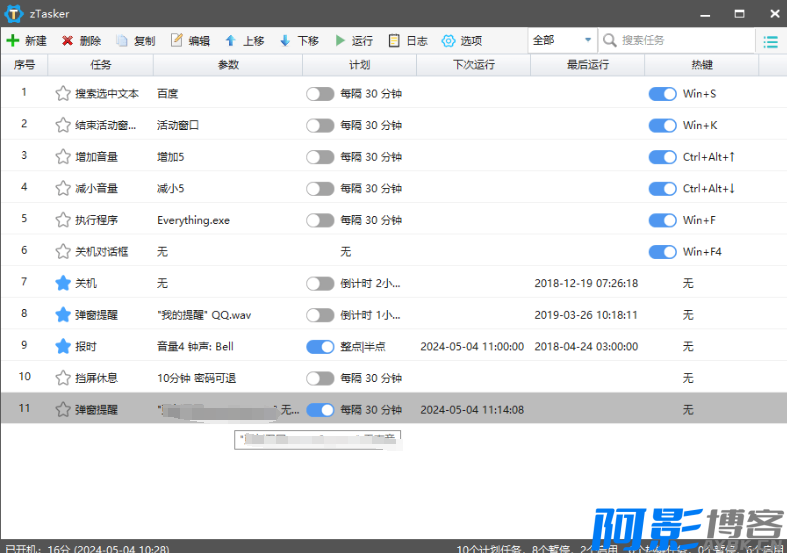The height and width of the screenshot is (553, 787).
Task: Turn off the Win+K hotkey toggle
Action: [662, 125]
